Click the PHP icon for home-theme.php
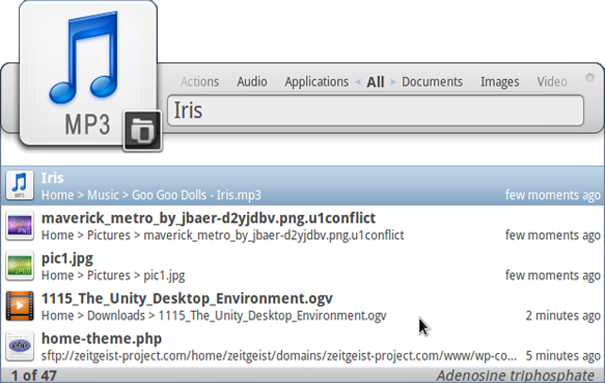Viewport: 605px width, 383px height. click(x=20, y=346)
